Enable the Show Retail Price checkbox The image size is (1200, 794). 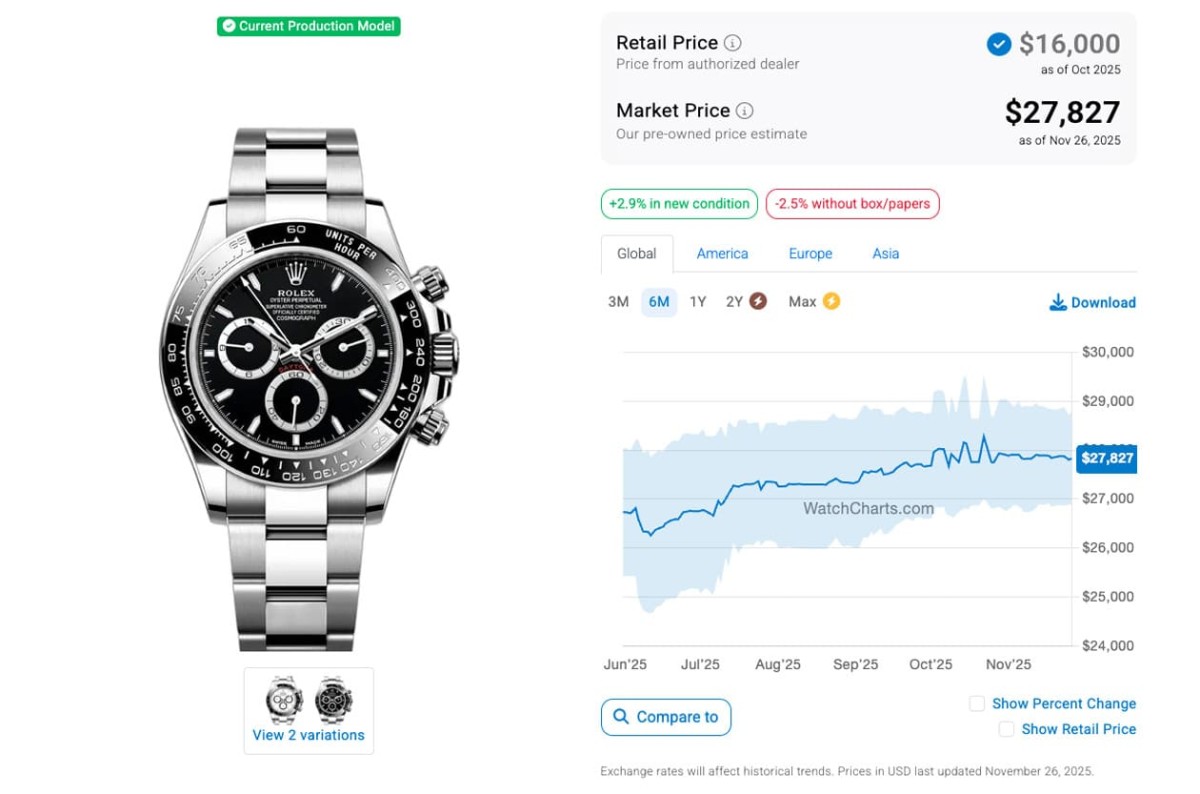coord(1006,730)
